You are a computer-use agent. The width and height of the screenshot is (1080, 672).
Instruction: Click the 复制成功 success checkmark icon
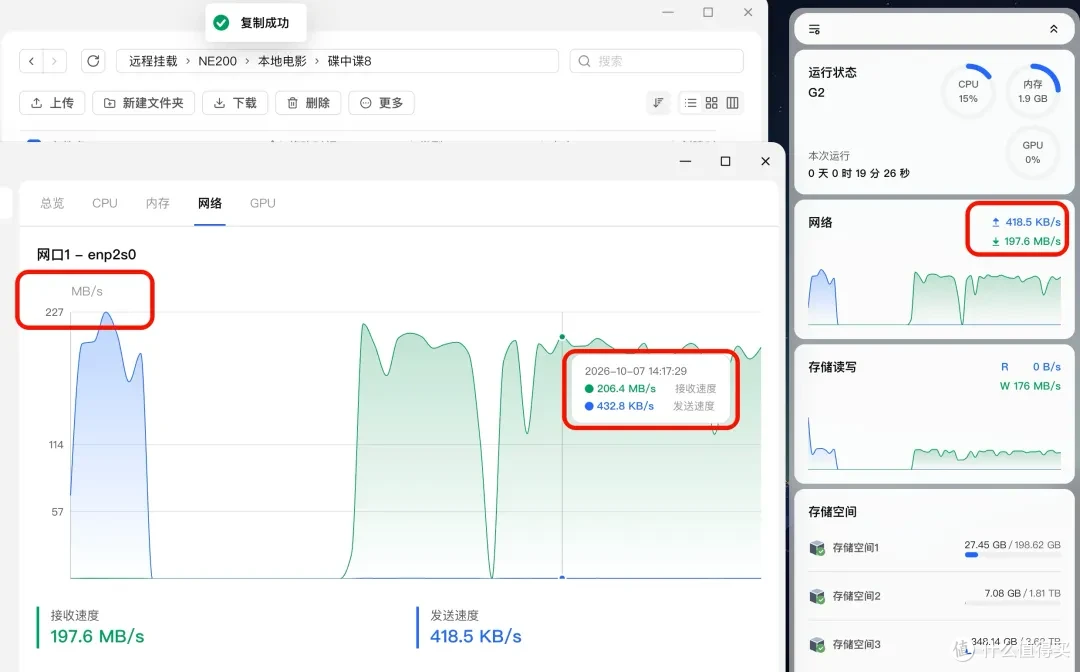[x=221, y=23]
